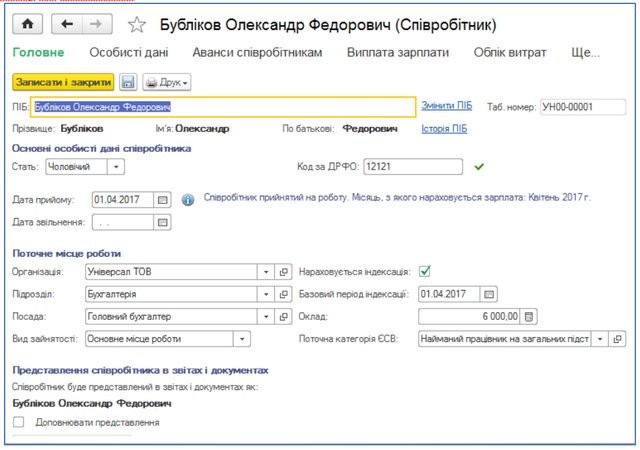Click the Код за ДРФО input field
Image resolution: width=640 pixels, height=450 pixels.
[412, 167]
